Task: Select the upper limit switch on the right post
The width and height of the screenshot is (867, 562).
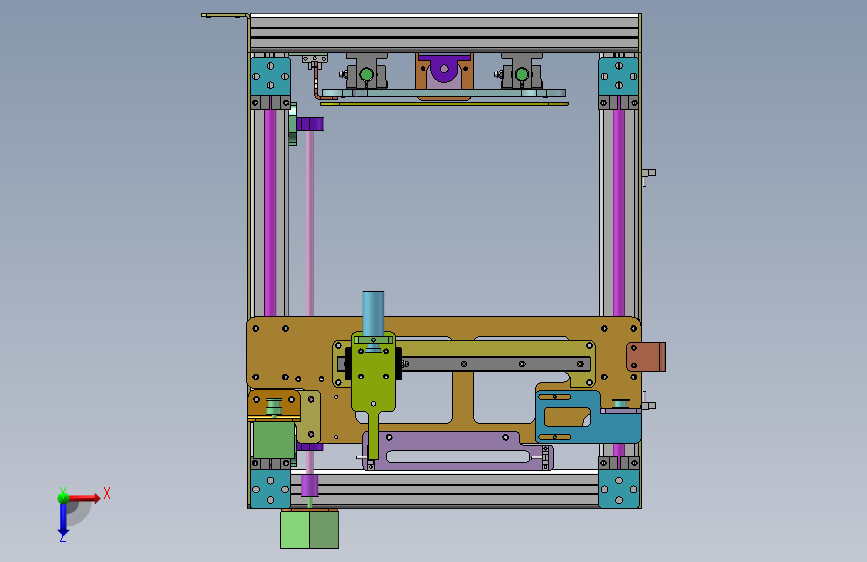Action: click(x=649, y=174)
